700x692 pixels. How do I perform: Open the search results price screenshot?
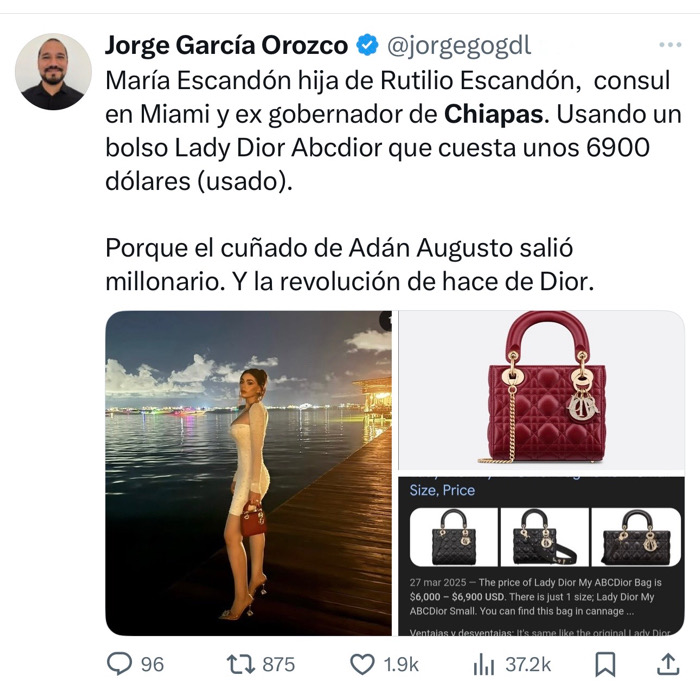click(x=541, y=556)
